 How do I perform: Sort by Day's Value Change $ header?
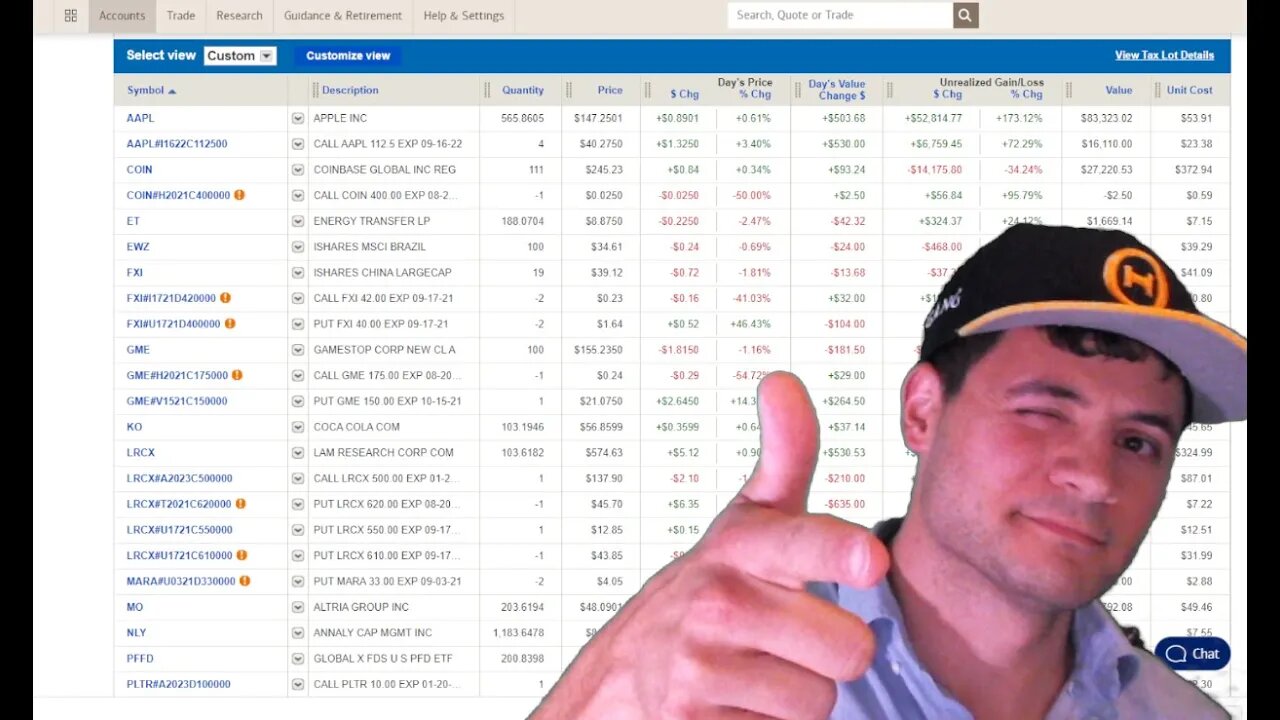[837, 90]
